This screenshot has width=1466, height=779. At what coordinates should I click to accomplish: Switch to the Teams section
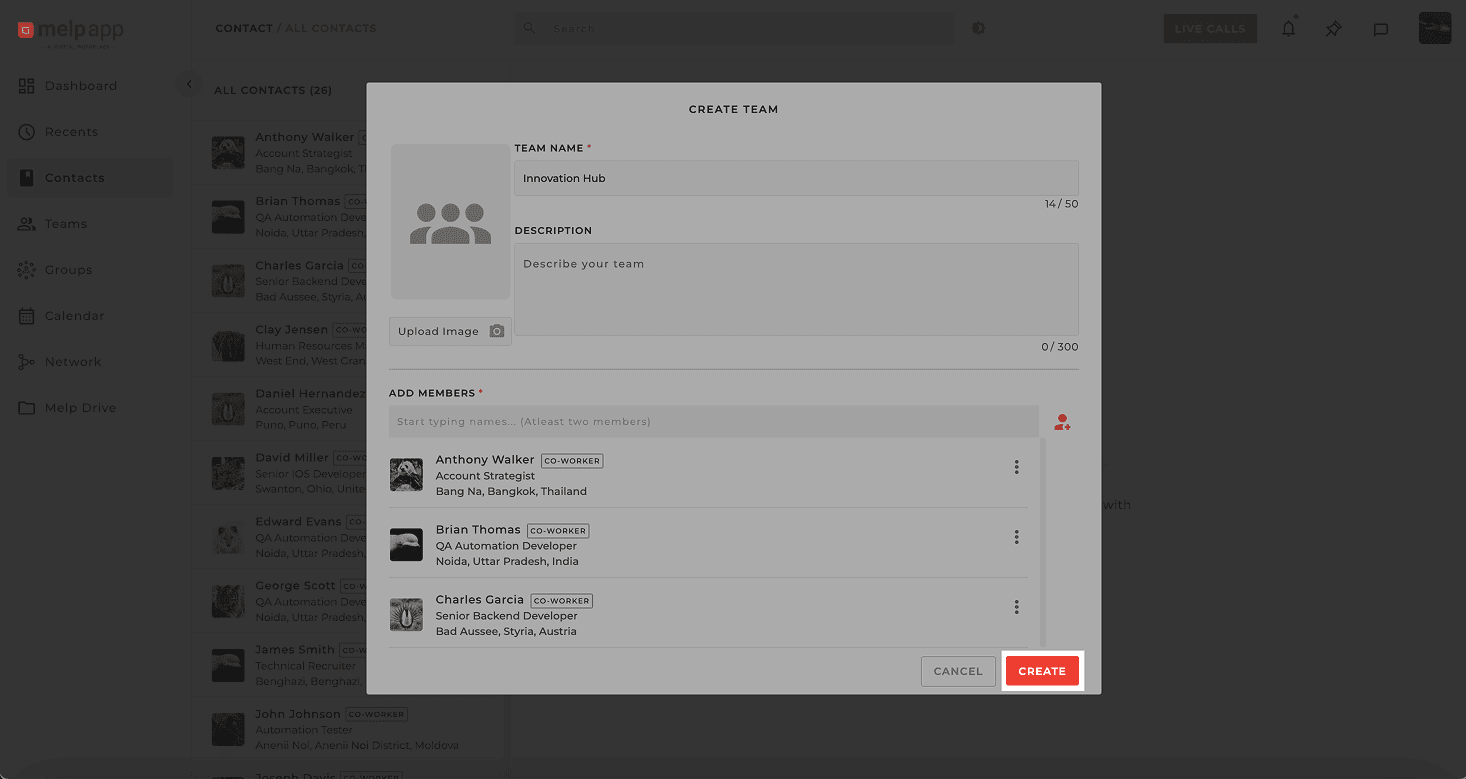tap(64, 223)
